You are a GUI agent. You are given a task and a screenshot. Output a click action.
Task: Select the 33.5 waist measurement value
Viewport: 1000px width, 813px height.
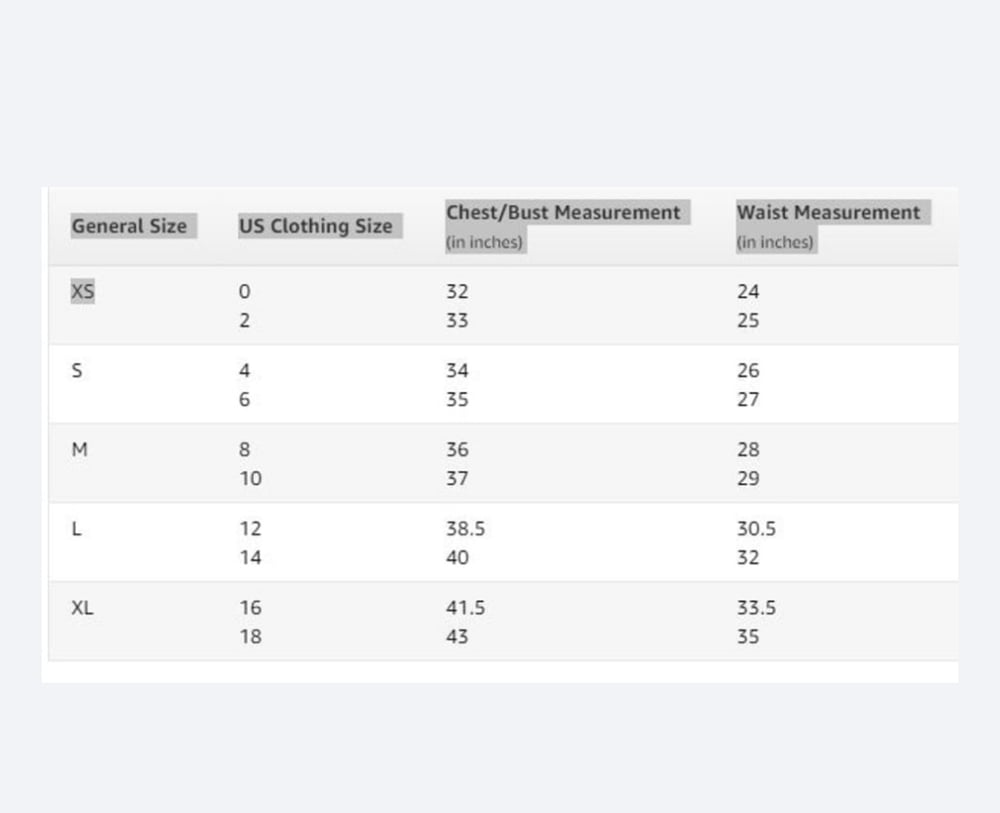(x=756, y=607)
